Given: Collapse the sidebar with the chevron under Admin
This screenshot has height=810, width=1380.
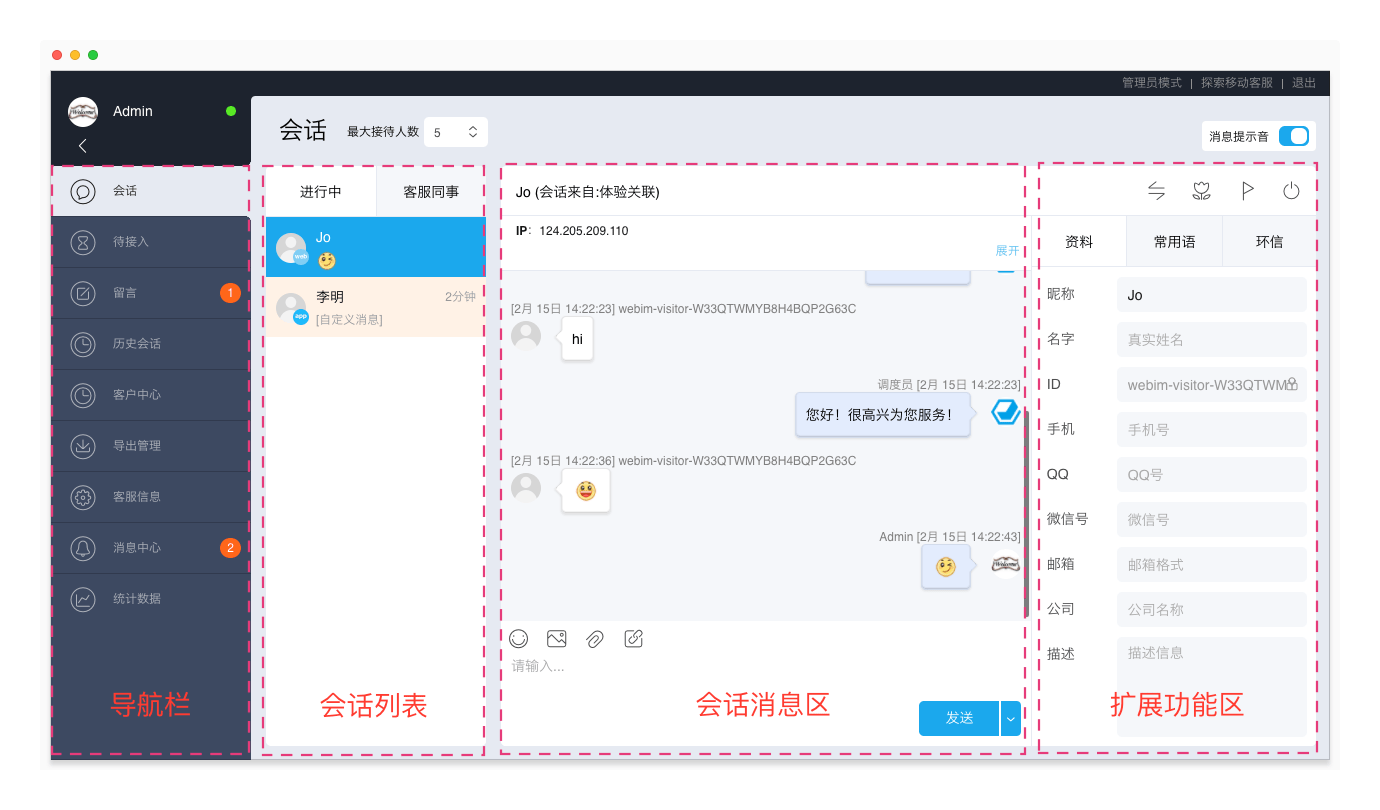Looking at the screenshot, I should (x=82, y=145).
